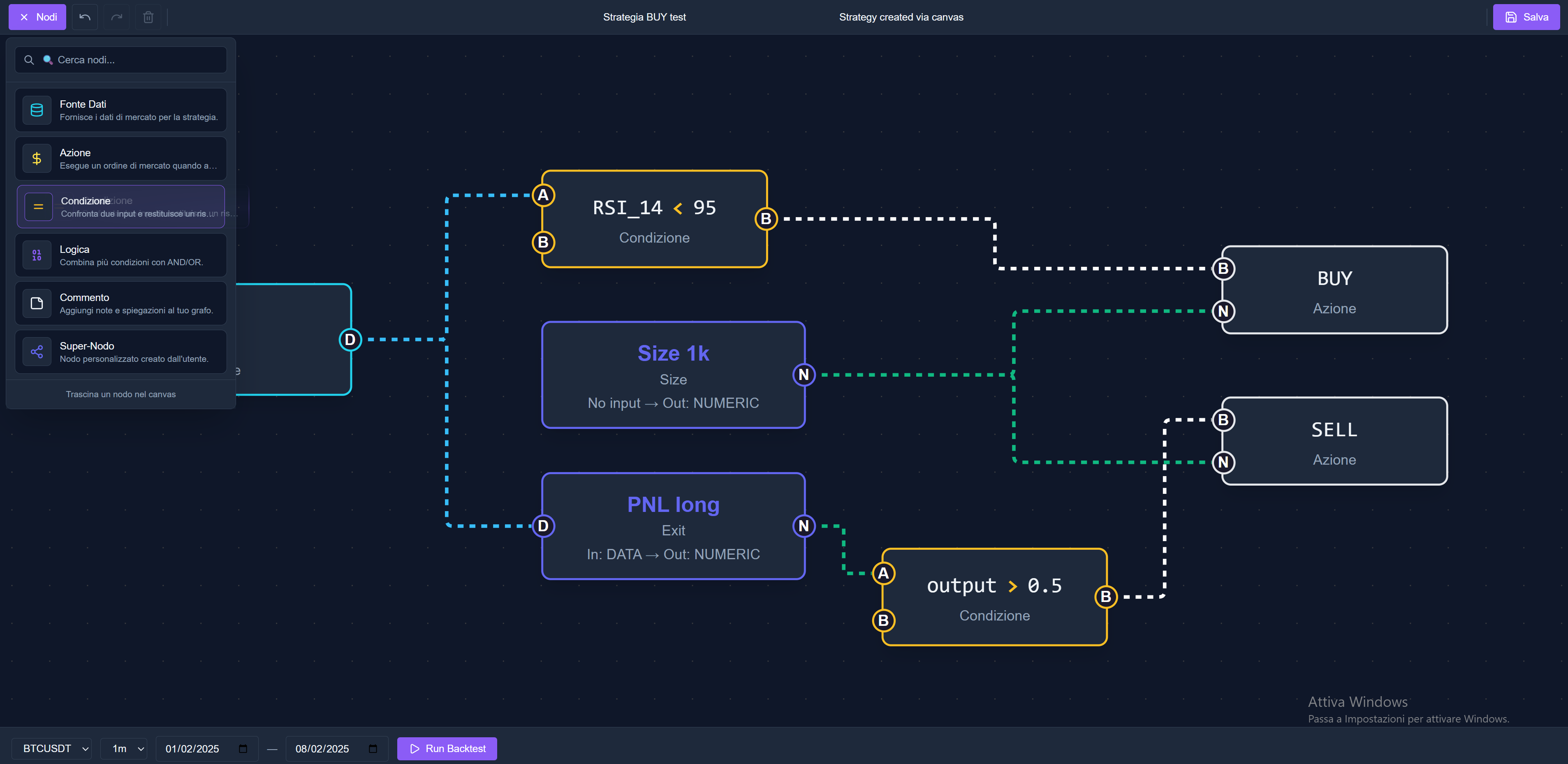The width and height of the screenshot is (1568, 764).
Task: Click the Super-Nodo share icon
Action: (37, 352)
